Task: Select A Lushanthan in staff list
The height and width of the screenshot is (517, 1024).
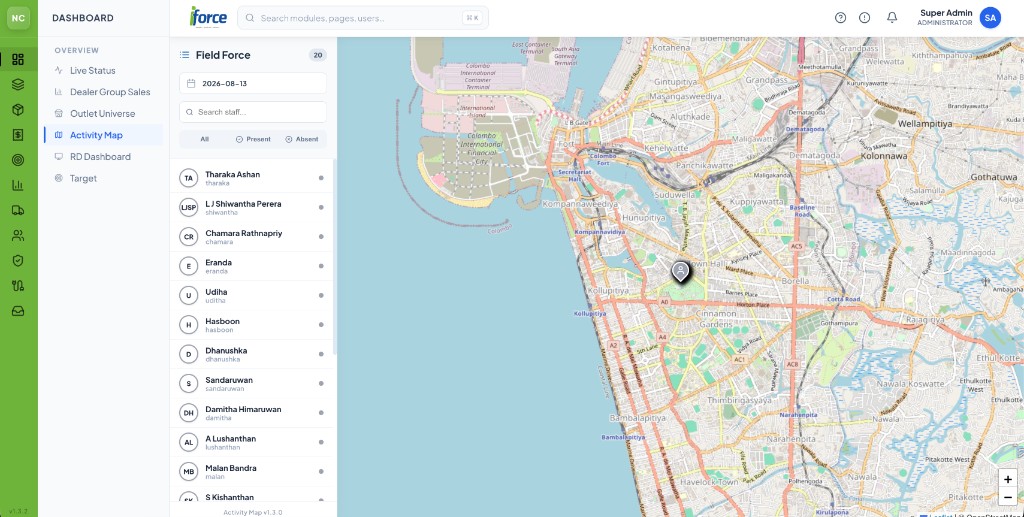Action: (251, 442)
